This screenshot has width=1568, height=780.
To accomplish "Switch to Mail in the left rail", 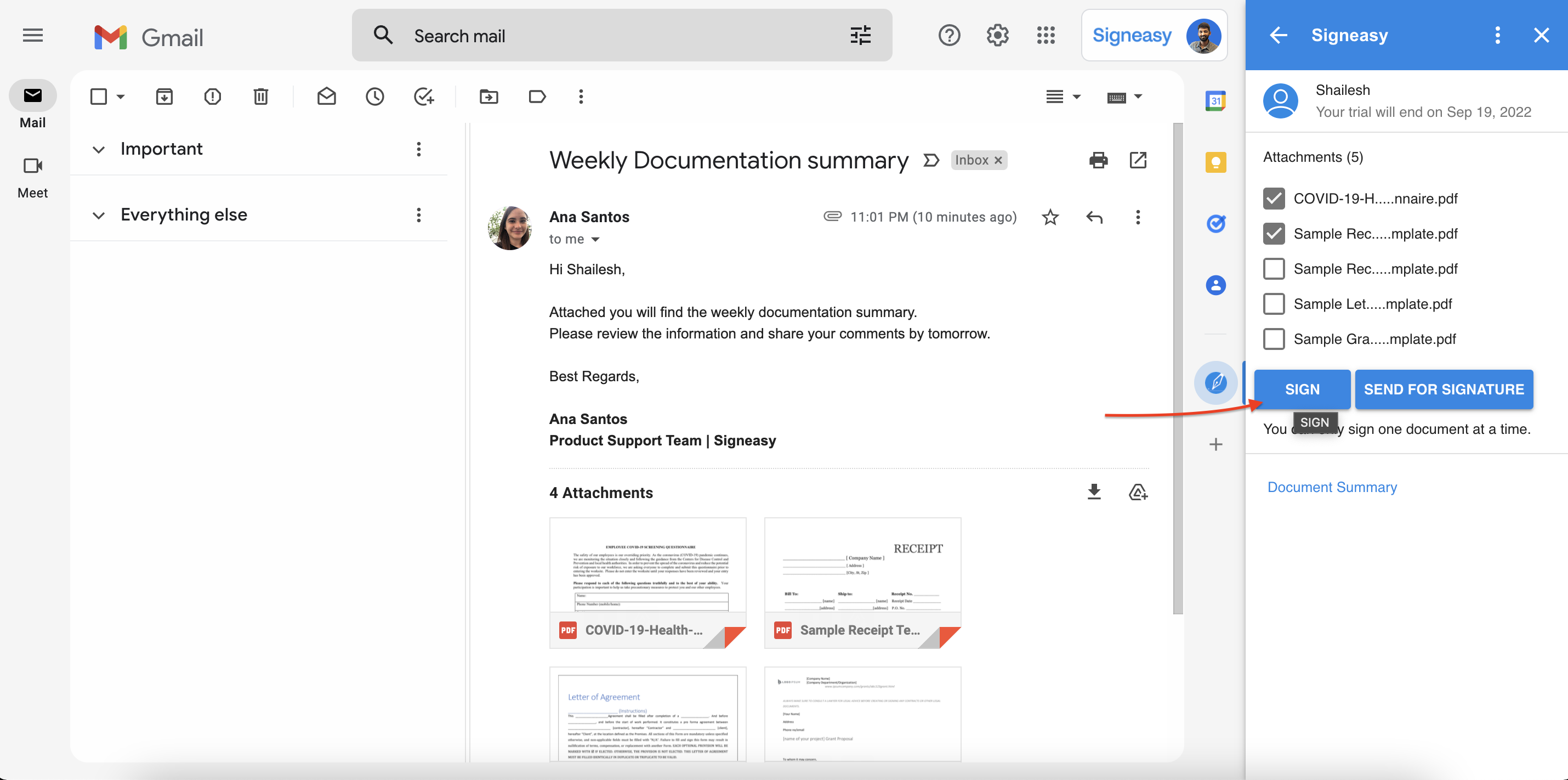I will (x=33, y=105).
